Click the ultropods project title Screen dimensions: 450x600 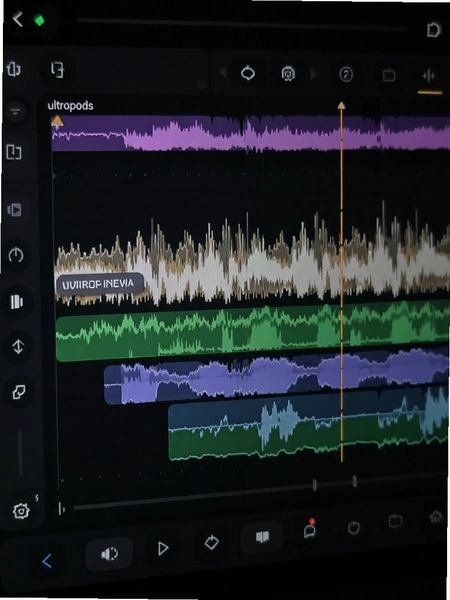click(70, 106)
